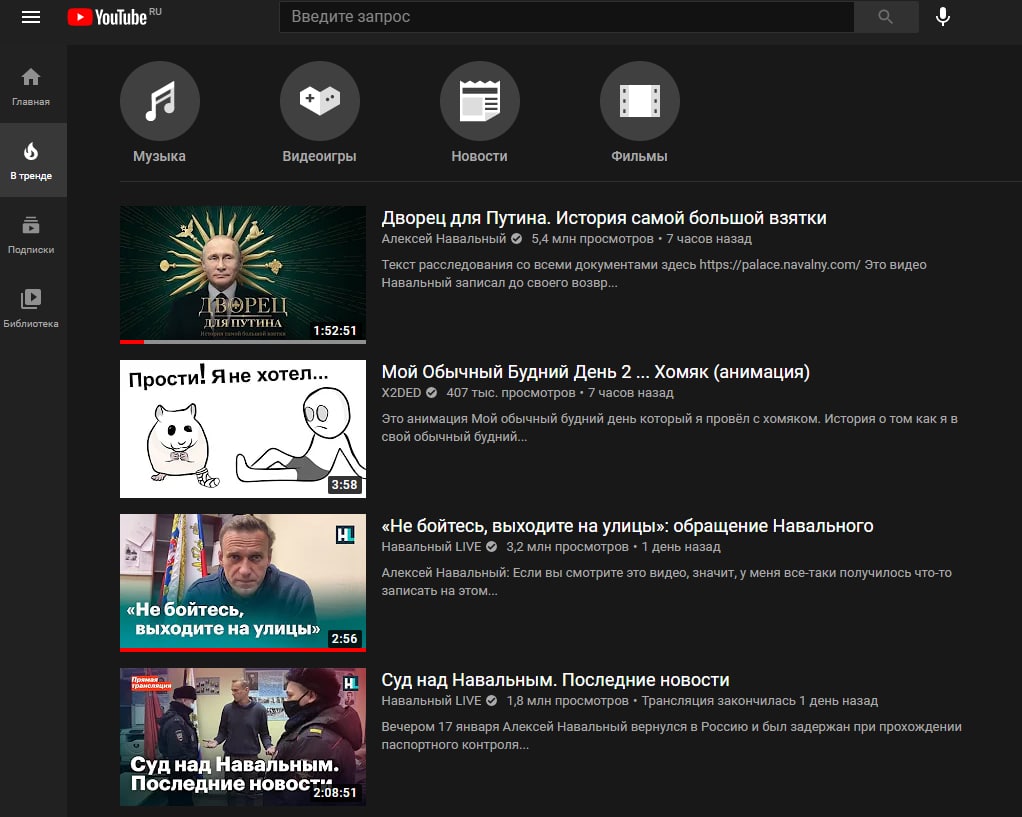Viewport: 1022px width, 817px height.
Task: Open title 'Мой Обычный Будний День 2 ... Хомяк'
Action: pyautogui.click(x=595, y=372)
